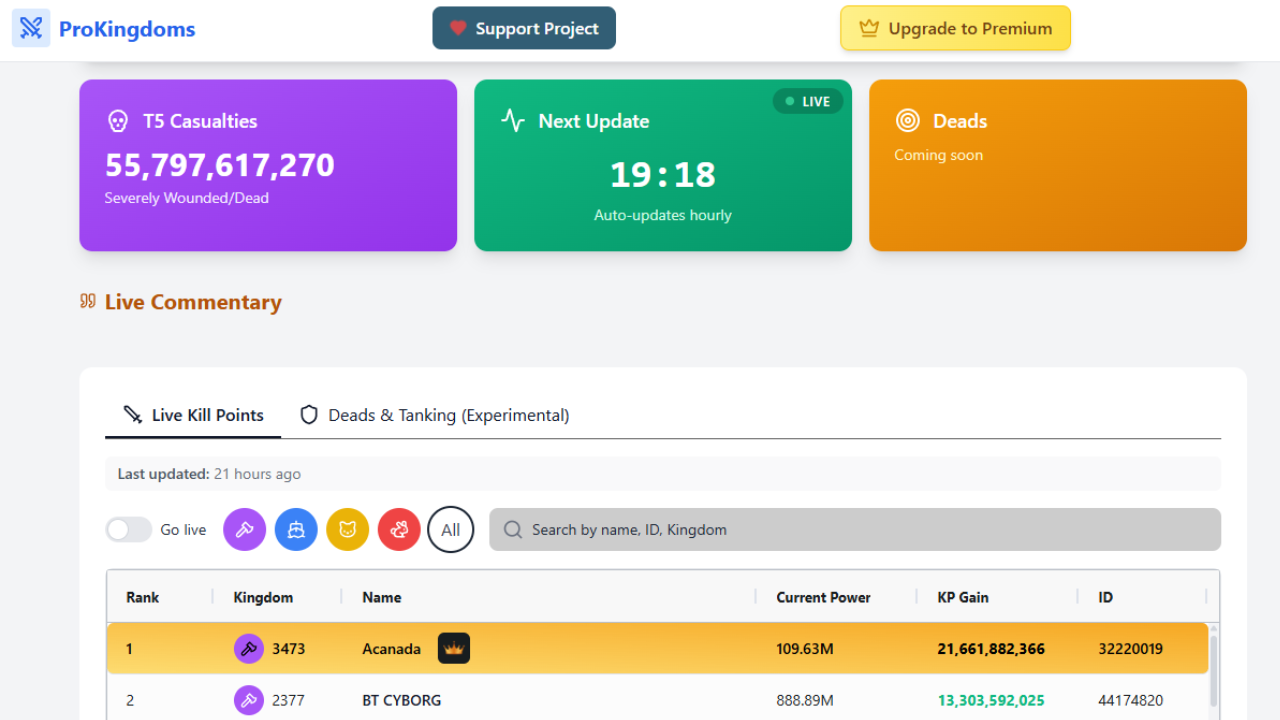Select the All filter button
This screenshot has width=1280, height=720.
click(x=451, y=530)
